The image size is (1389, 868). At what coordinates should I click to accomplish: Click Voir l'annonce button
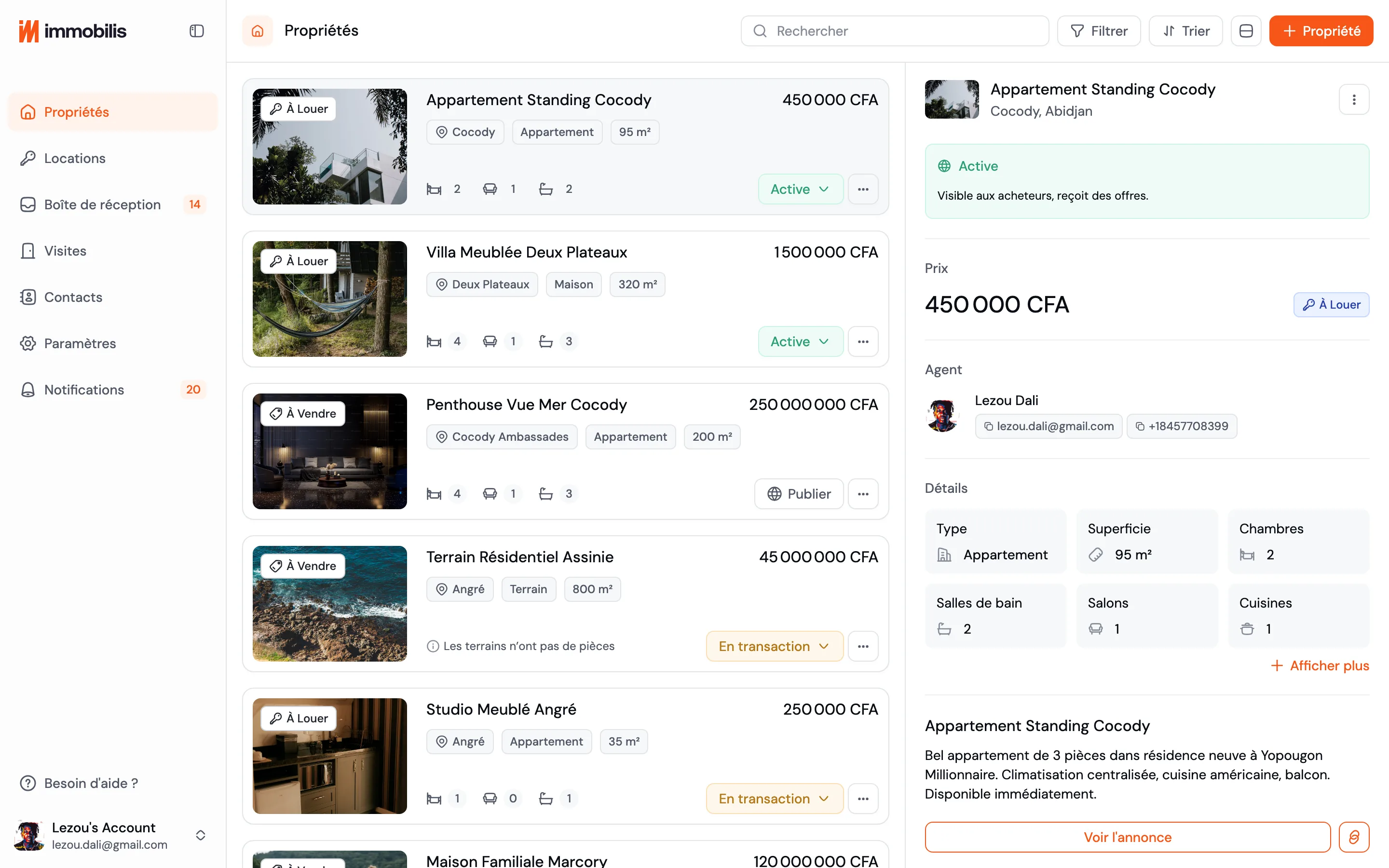tap(1127, 837)
